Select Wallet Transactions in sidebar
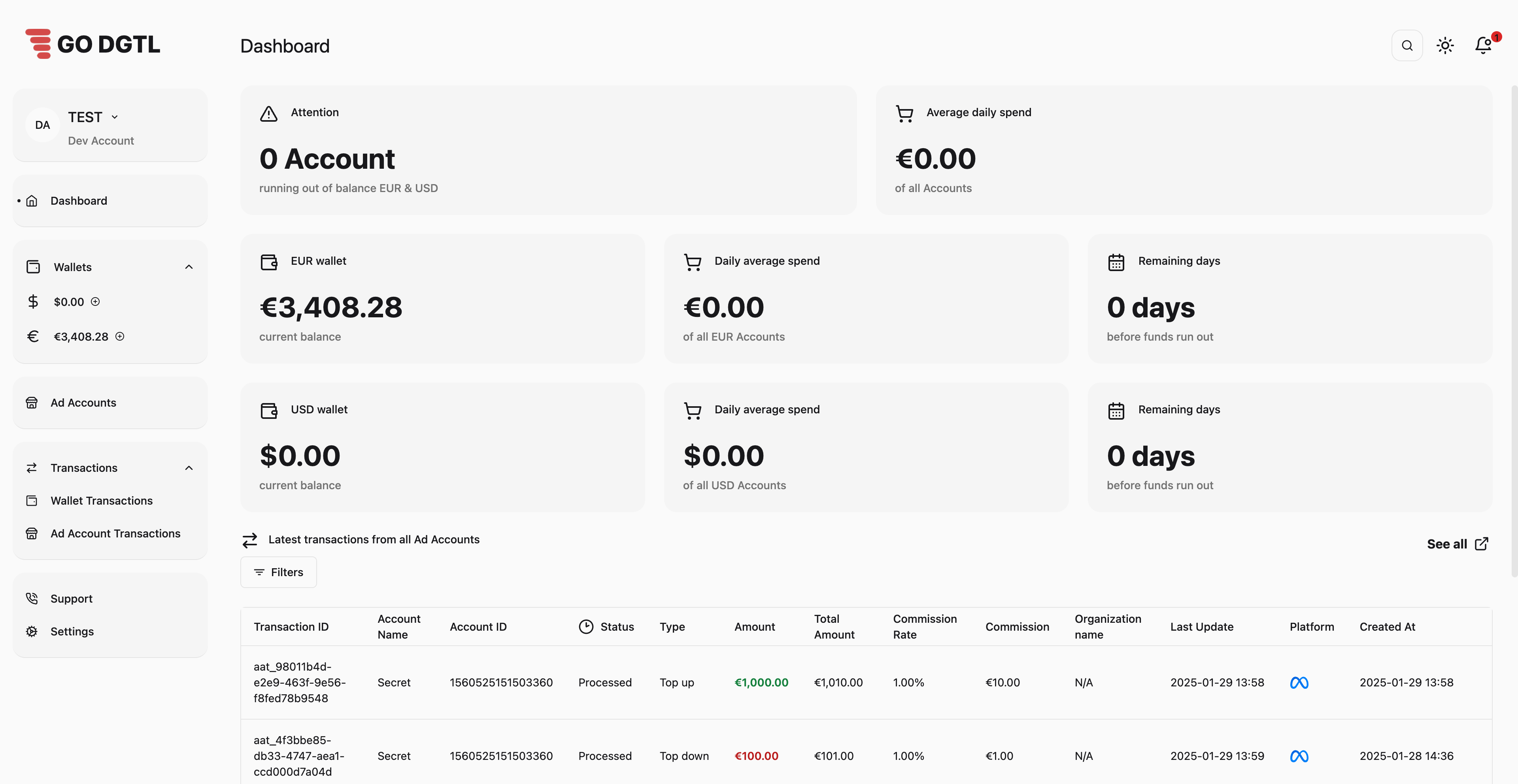Image resolution: width=1518 pixels, height=784 pixels. click(x=101, y=500)
